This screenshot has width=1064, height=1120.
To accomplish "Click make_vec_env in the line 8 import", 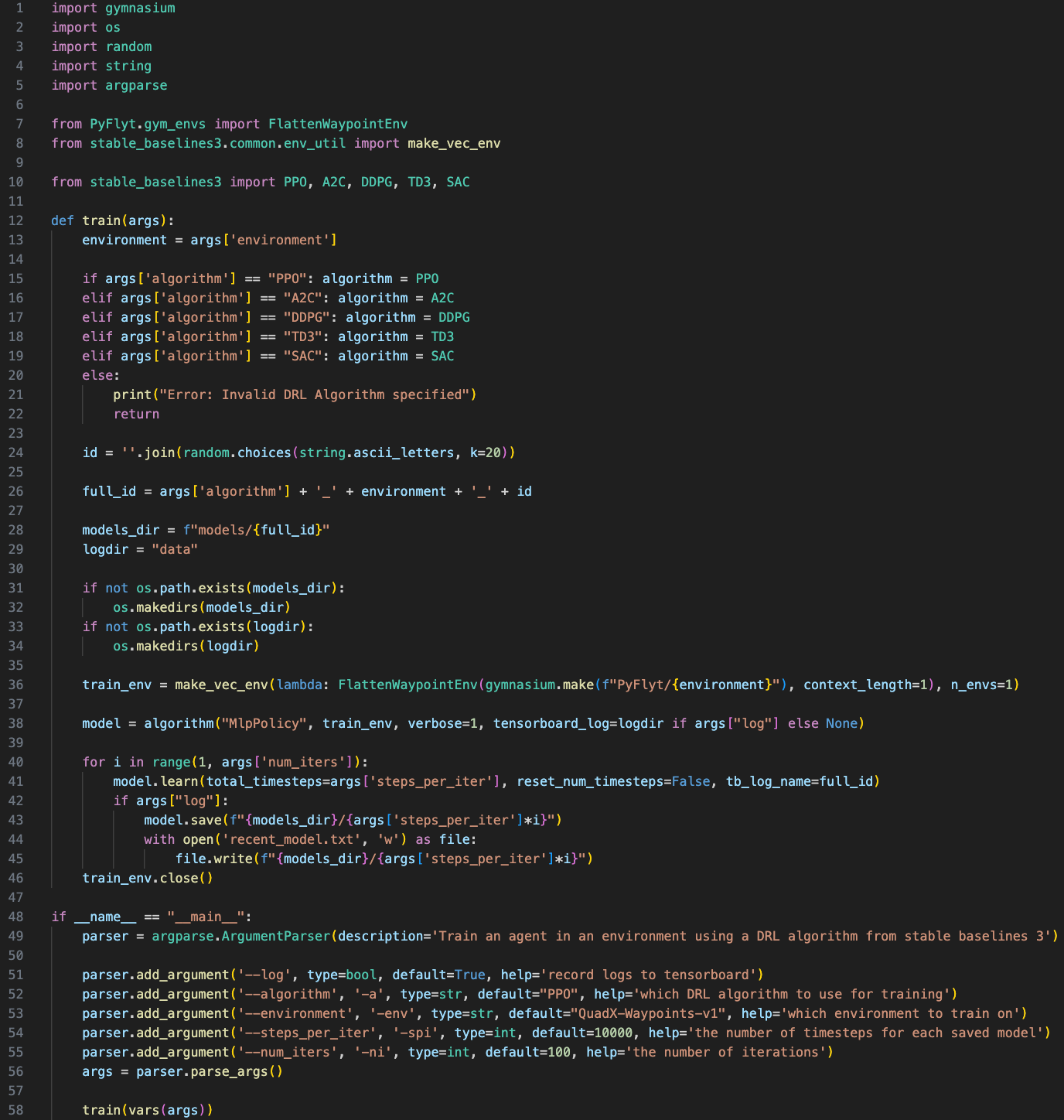I will pyautogui.click(x=453, y=143).
